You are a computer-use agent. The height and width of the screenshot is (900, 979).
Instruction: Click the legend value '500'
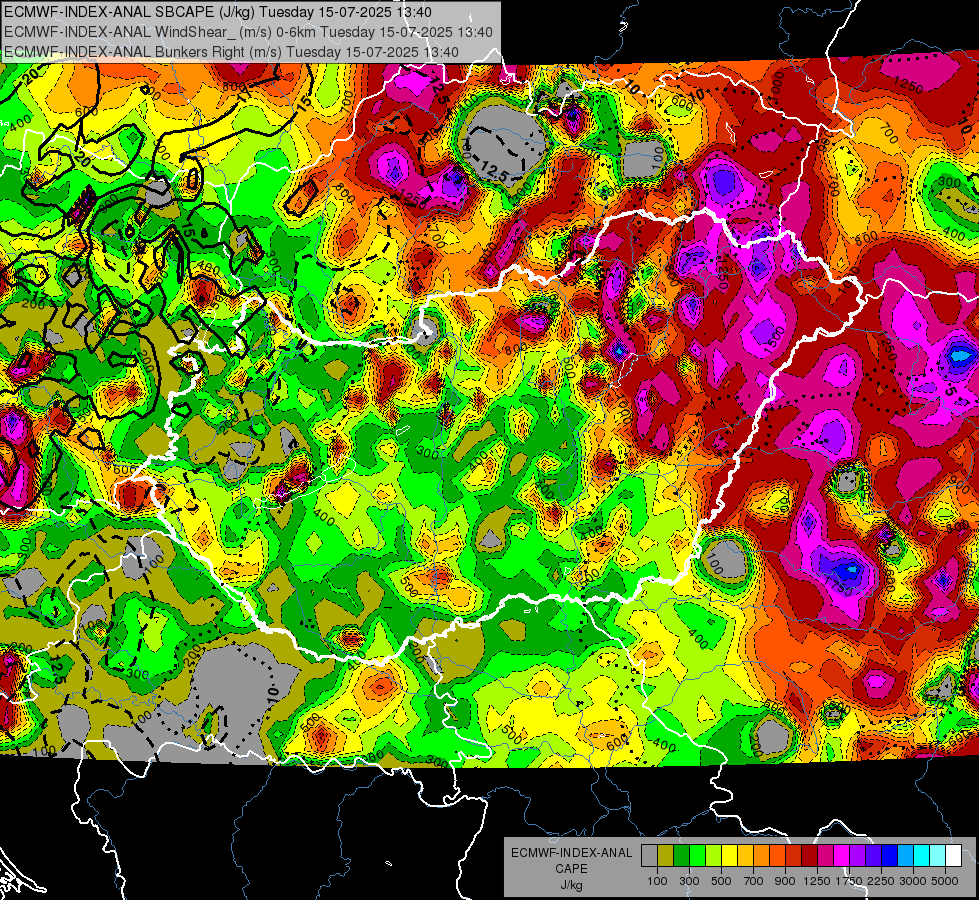[721, 881]
